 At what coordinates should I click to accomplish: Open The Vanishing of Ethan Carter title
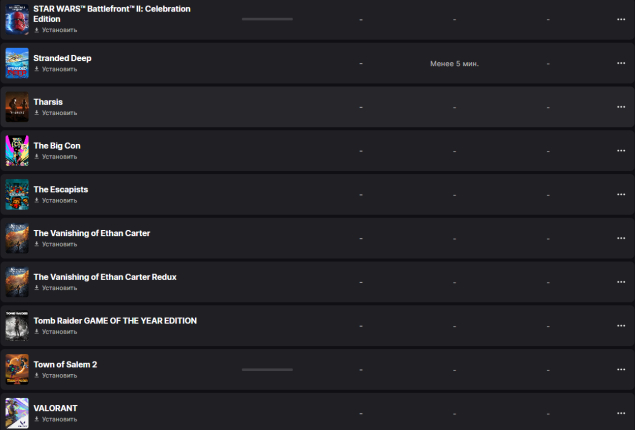(x=92, y=233)
